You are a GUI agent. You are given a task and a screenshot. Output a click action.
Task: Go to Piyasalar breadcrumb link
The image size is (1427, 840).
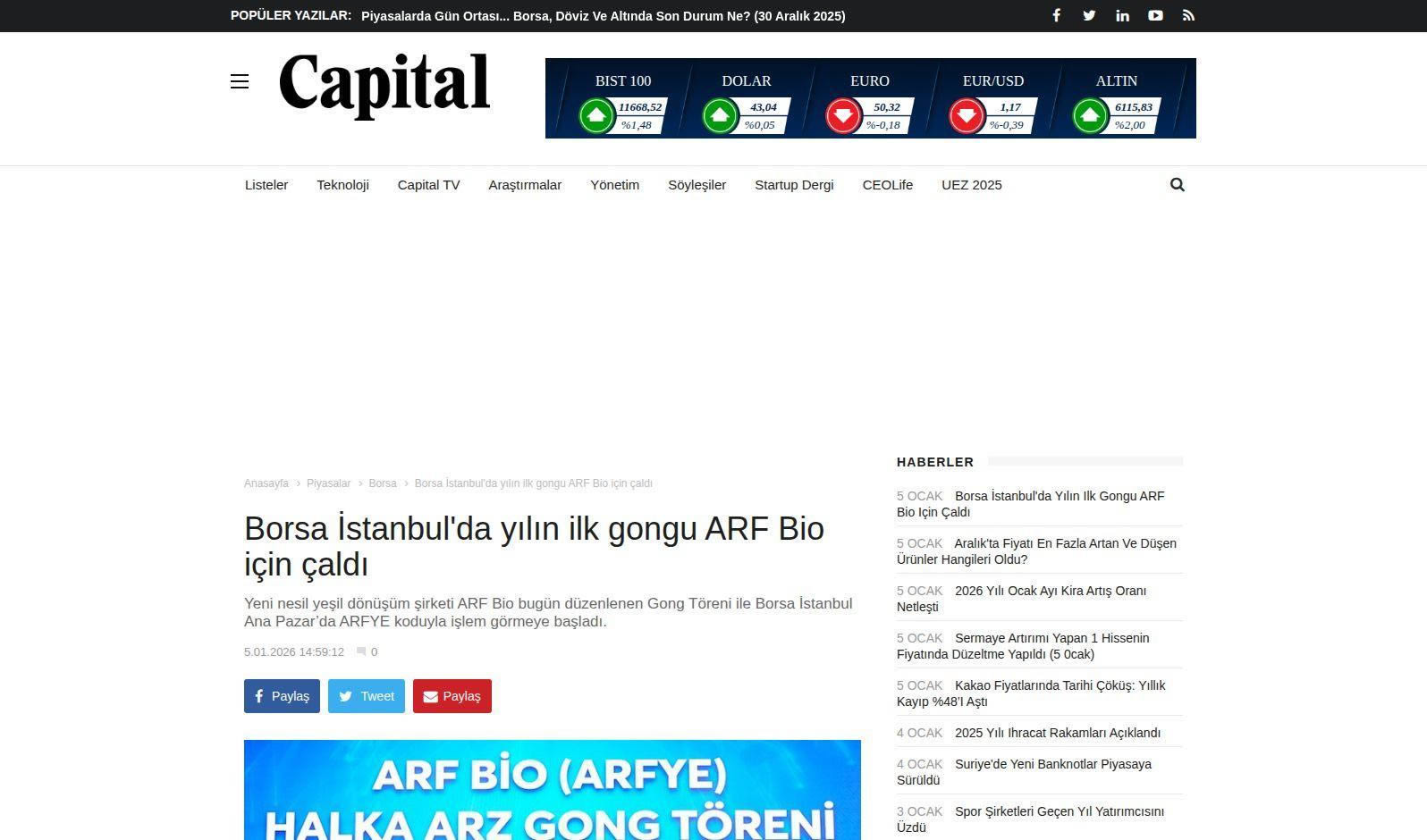(328, 483)
